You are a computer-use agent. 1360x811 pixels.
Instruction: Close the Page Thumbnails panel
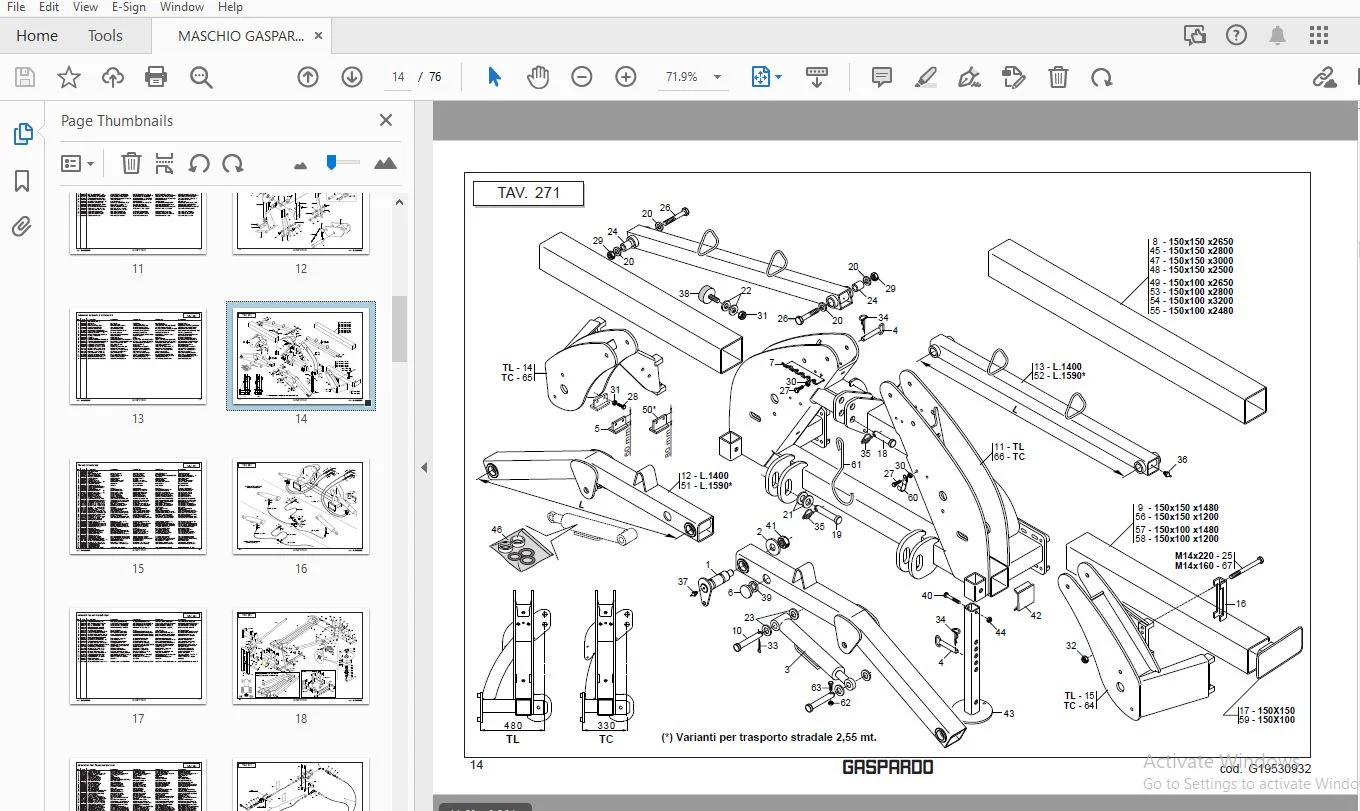386,120
